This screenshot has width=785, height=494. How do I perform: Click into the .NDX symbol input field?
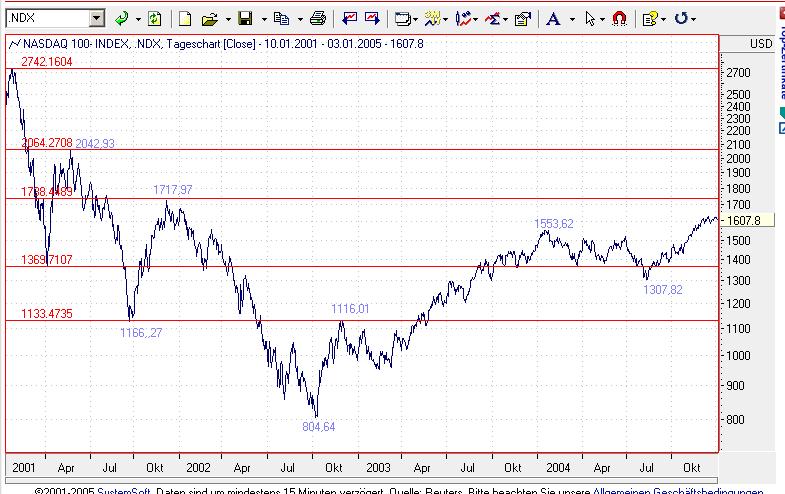tap(48, 19)
